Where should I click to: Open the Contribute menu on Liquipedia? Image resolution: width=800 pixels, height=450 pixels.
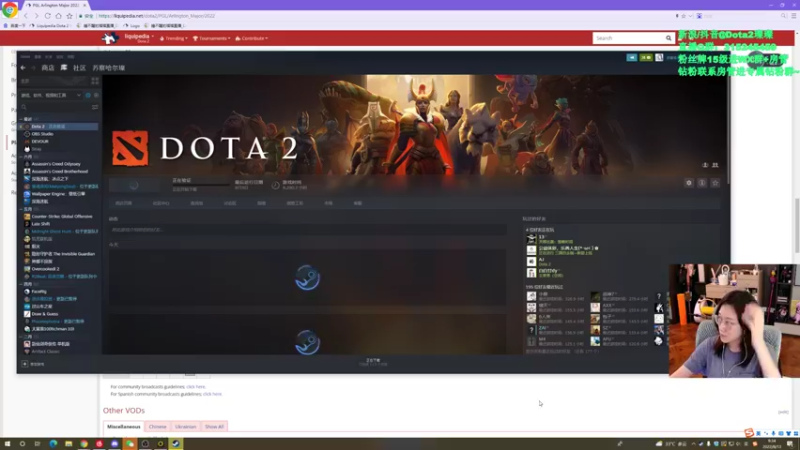(x=252, y=38)
